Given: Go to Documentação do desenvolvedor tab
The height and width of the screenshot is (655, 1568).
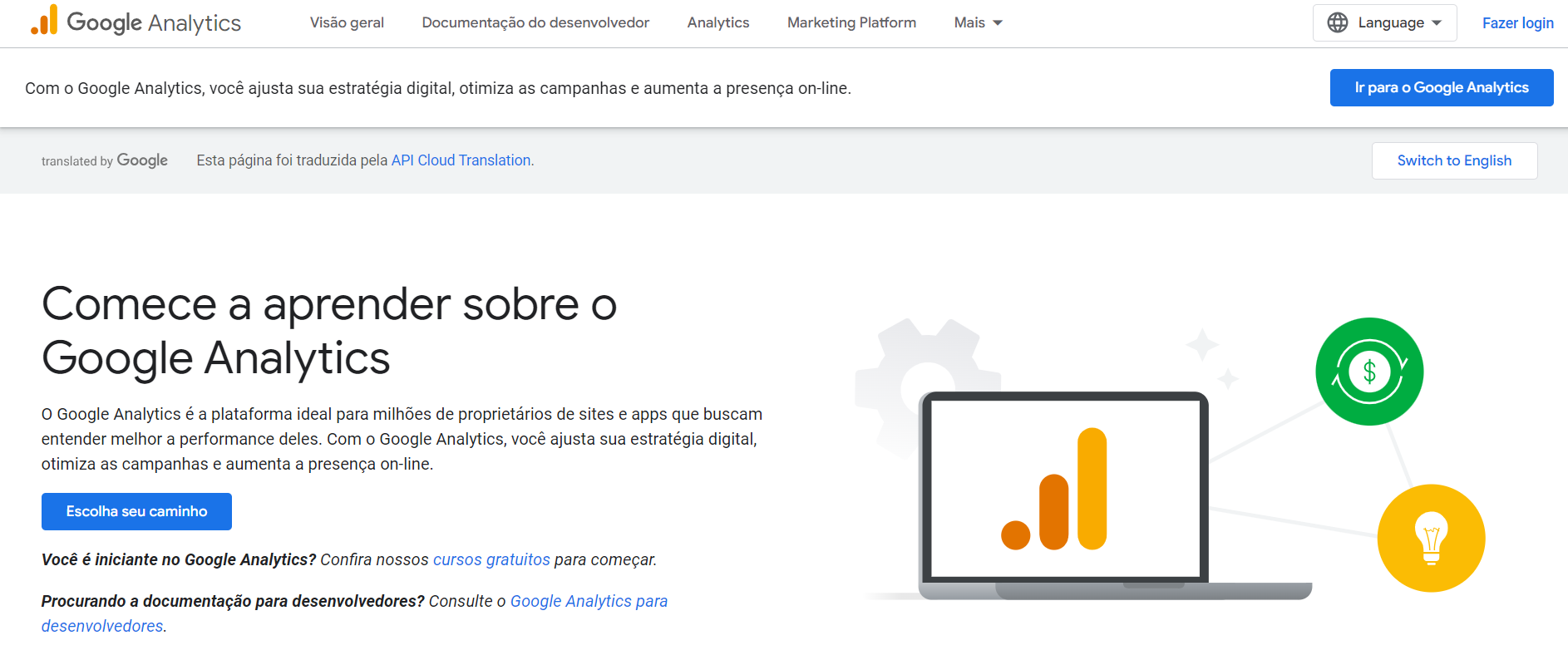Looking at the screenshot, I should (x=535, y=22).
